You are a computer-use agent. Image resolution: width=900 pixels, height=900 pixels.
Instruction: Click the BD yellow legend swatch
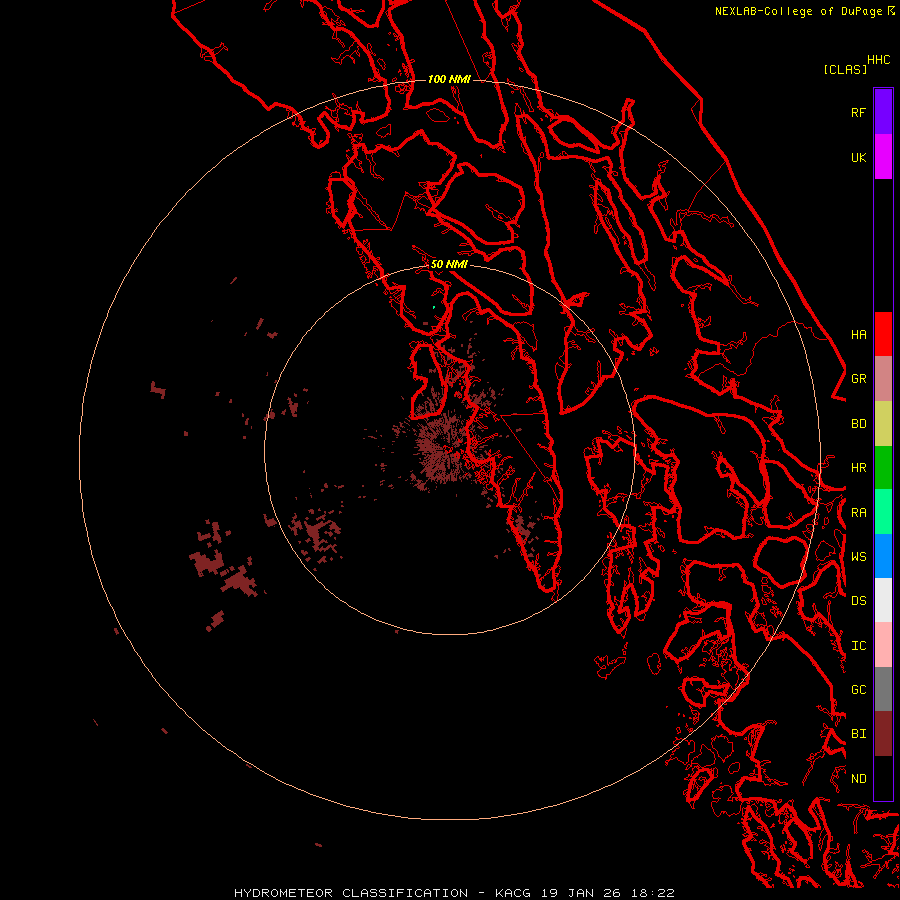coord(883,424)
